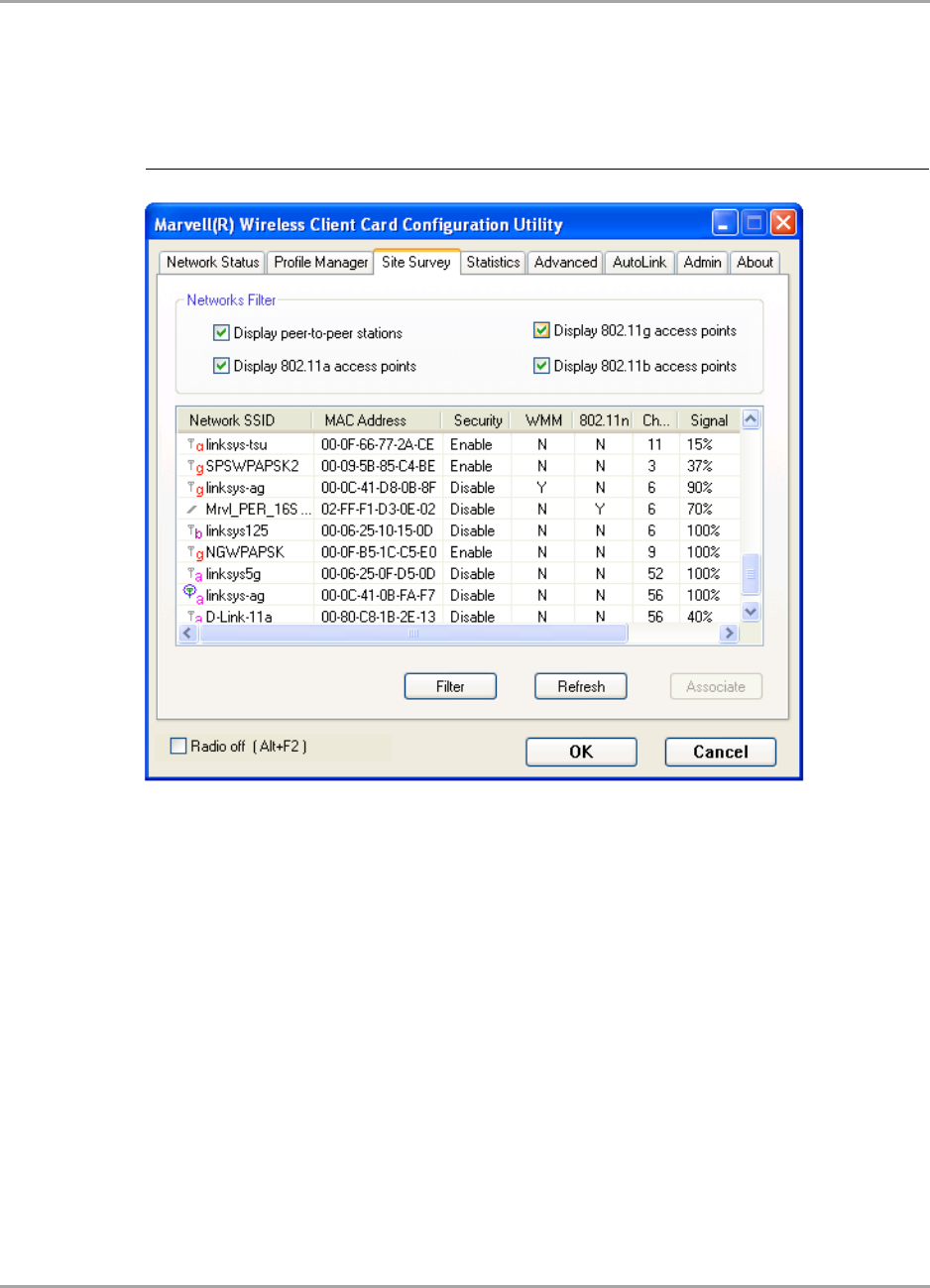This screenshot has width=930, height=1288.
Task: Confirm with the OK button
Action: click(x=581, y=752)
